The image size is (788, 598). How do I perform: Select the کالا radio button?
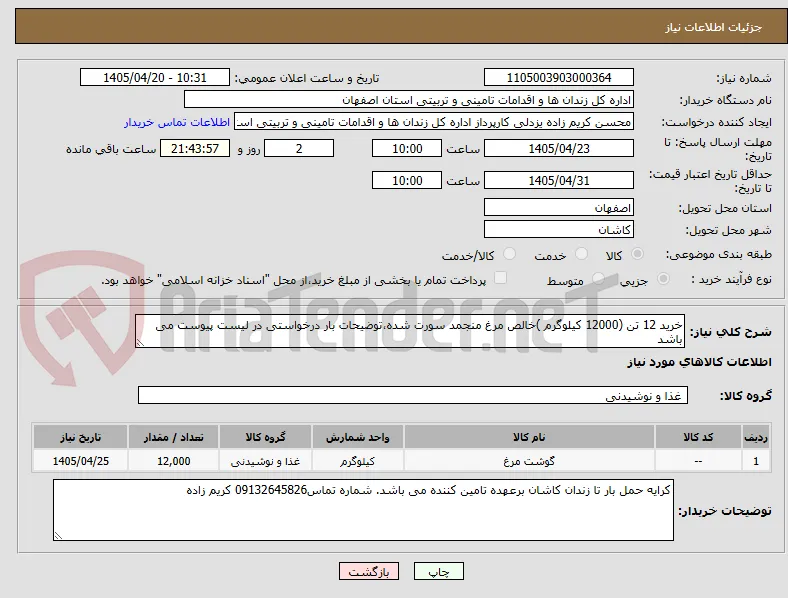(637, 254)
